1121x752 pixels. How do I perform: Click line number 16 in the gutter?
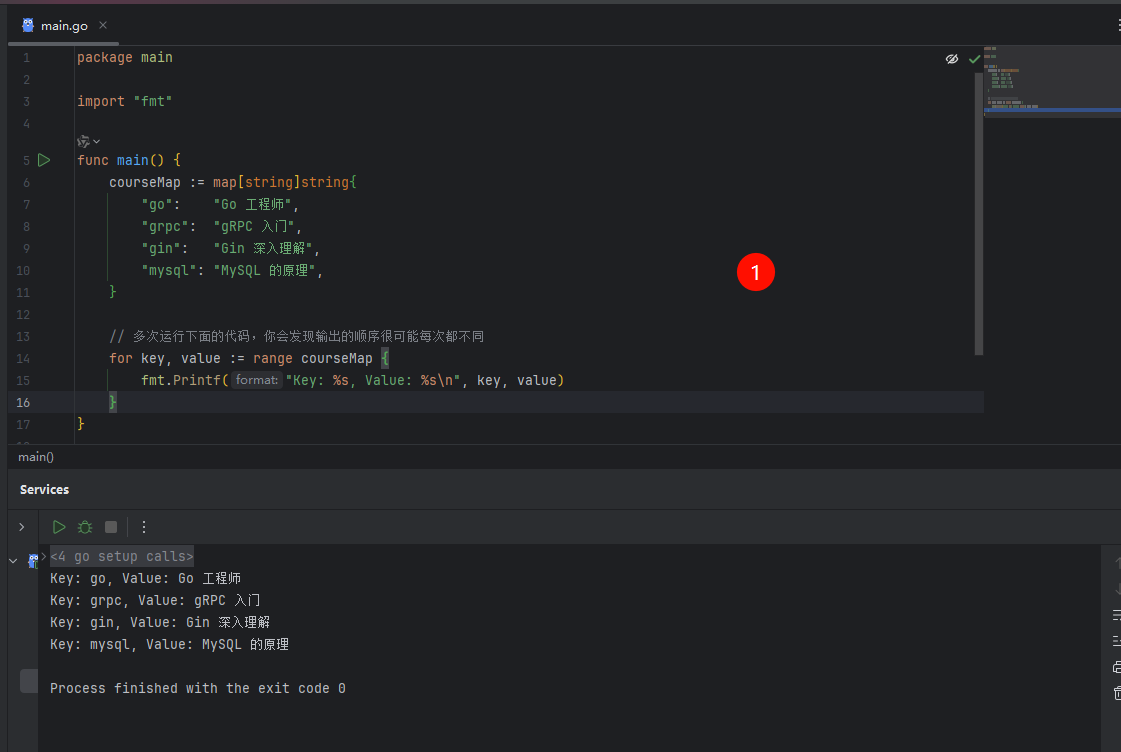tap(23, 402)
